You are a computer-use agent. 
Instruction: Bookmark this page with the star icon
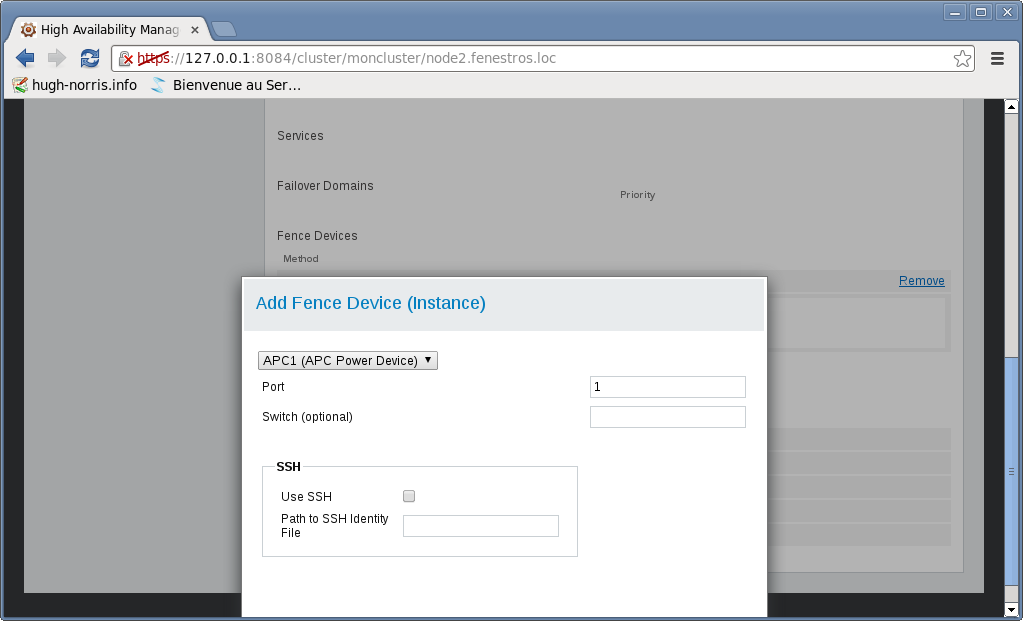pos(962,59)
